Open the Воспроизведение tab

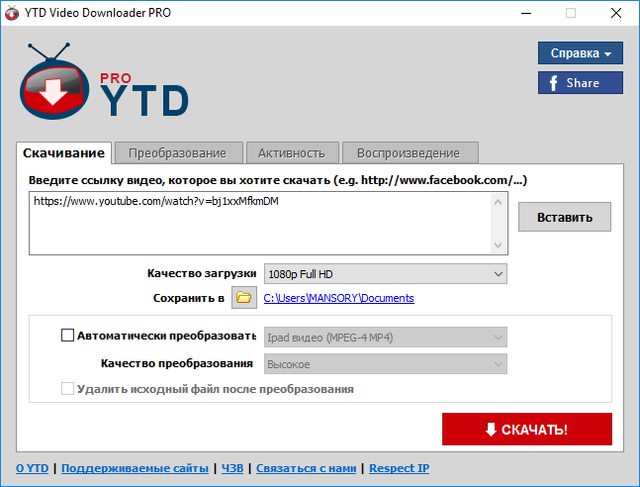[410, 153]
